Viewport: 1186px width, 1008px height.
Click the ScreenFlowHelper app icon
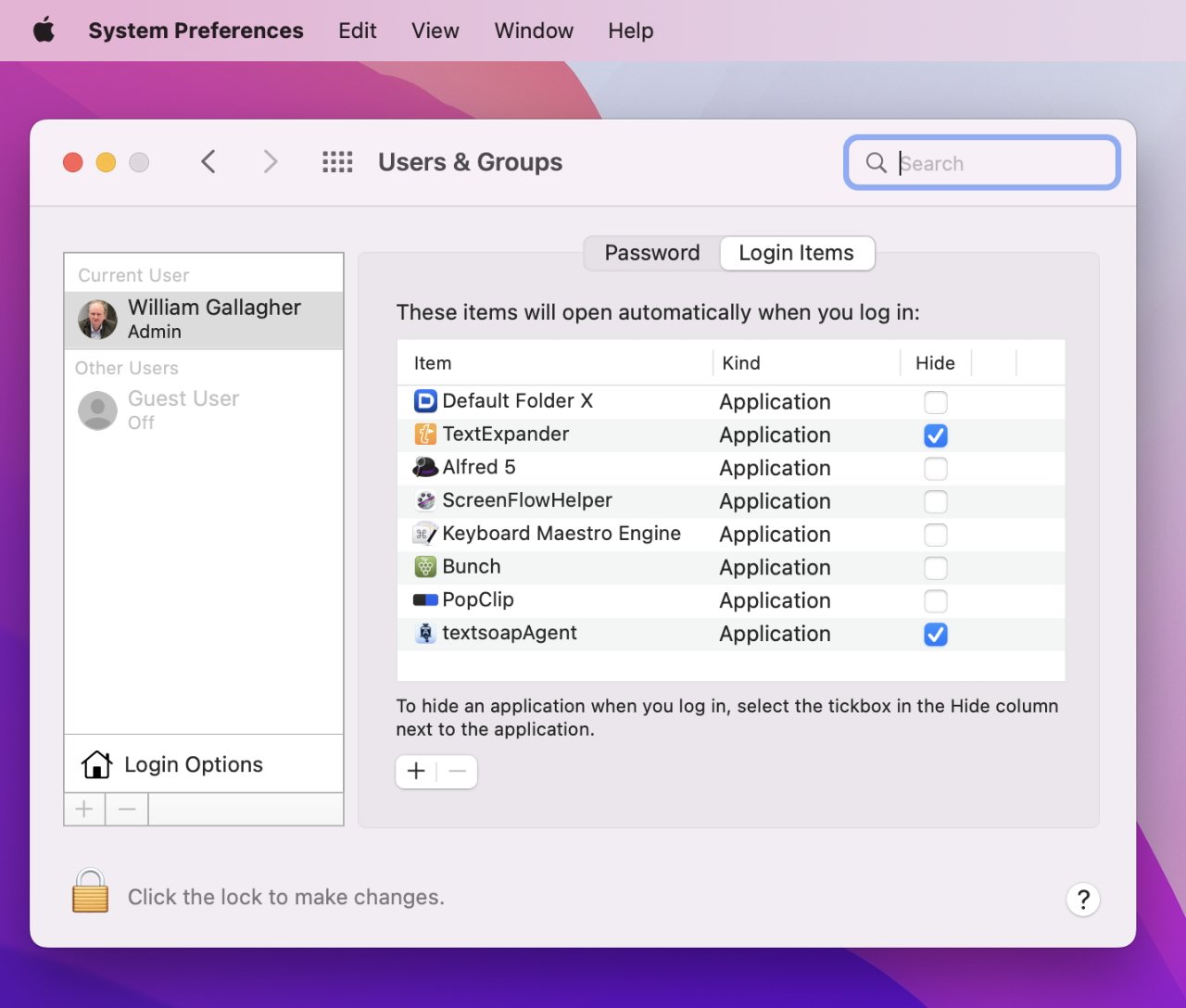coord(424,500)
